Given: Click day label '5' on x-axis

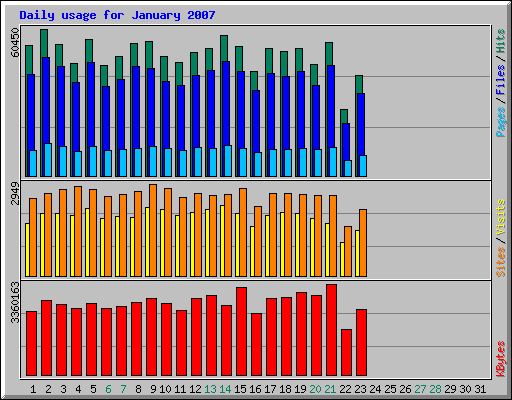Looking at the screenshot, I should tap(93, 389).
